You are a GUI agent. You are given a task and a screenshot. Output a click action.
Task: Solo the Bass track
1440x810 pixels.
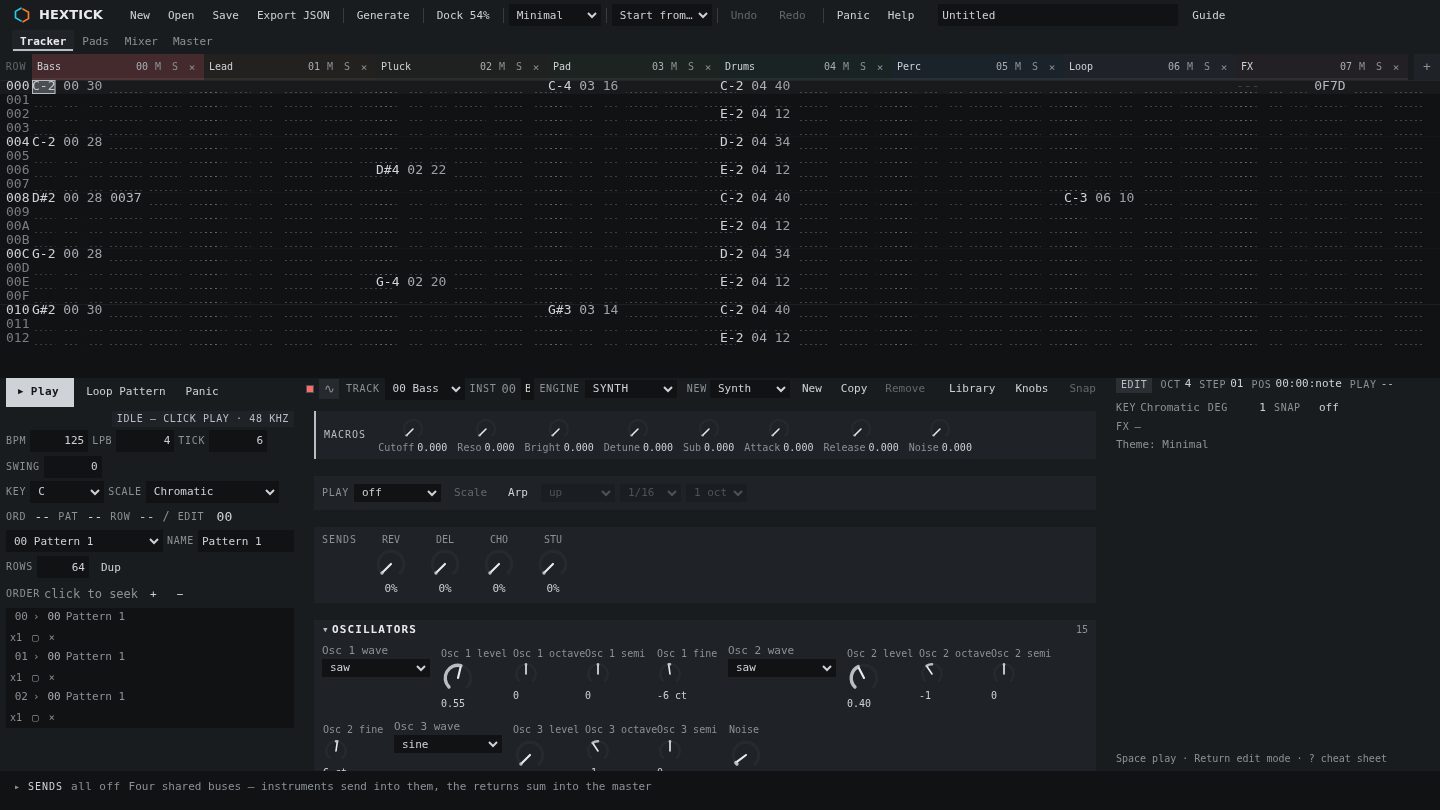coord(174,67)
